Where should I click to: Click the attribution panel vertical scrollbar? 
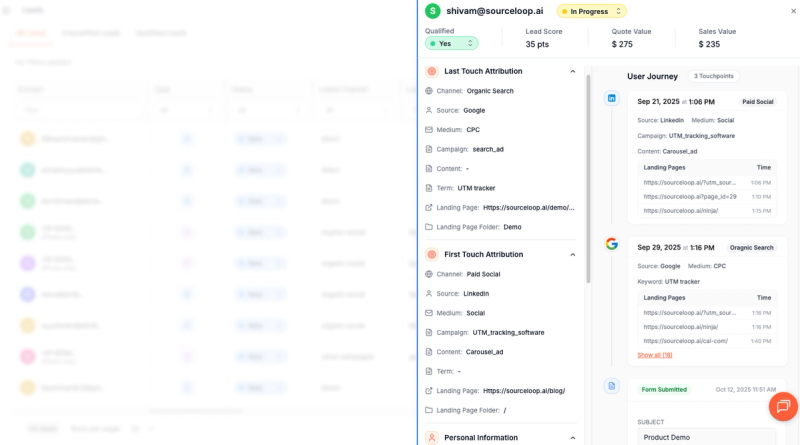click(588, 179)
